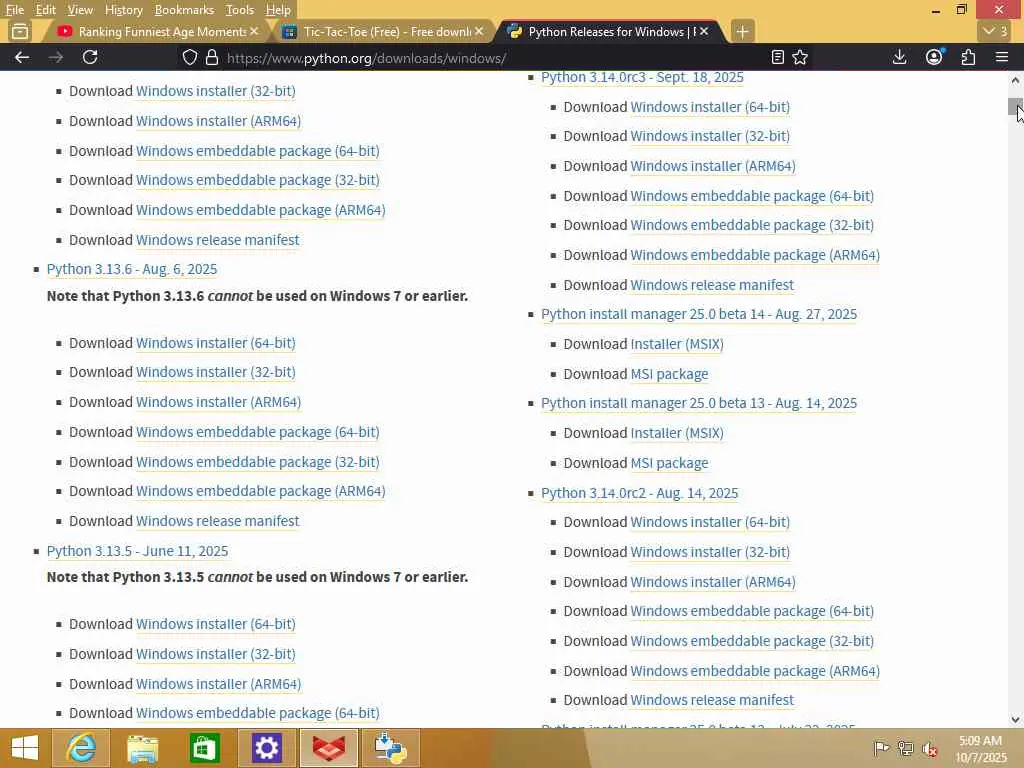Click the site padlock security icon

[212, 57]
